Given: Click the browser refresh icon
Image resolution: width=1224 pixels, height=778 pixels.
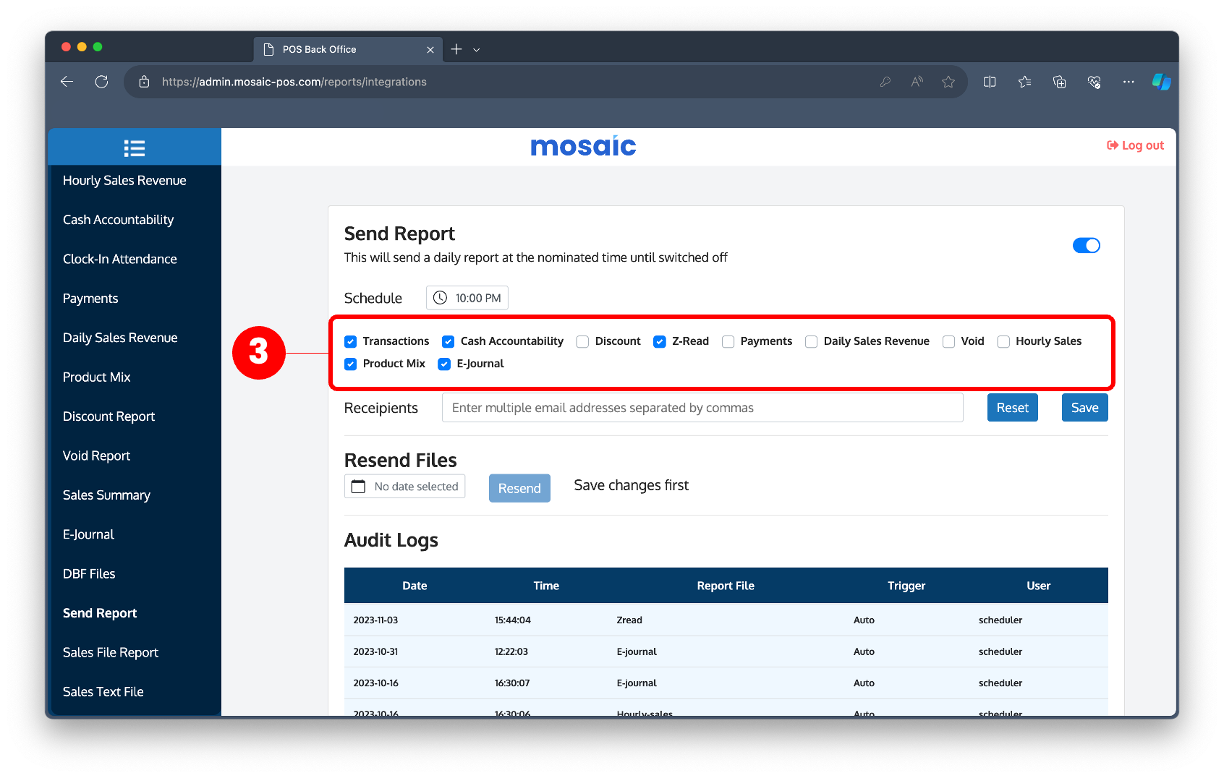Looking at the screenshot, I should (x=101, y=81).
